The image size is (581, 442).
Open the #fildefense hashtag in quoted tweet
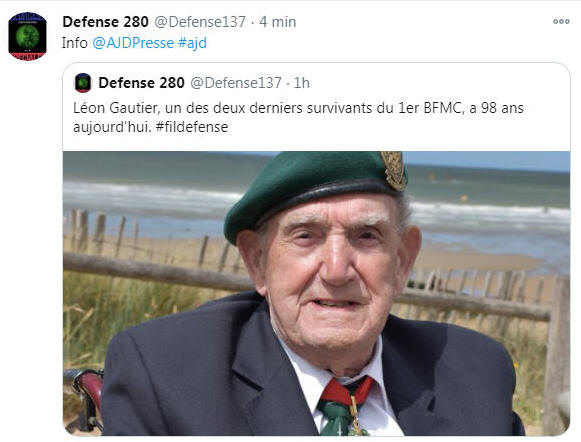click(x=192, y=127)
